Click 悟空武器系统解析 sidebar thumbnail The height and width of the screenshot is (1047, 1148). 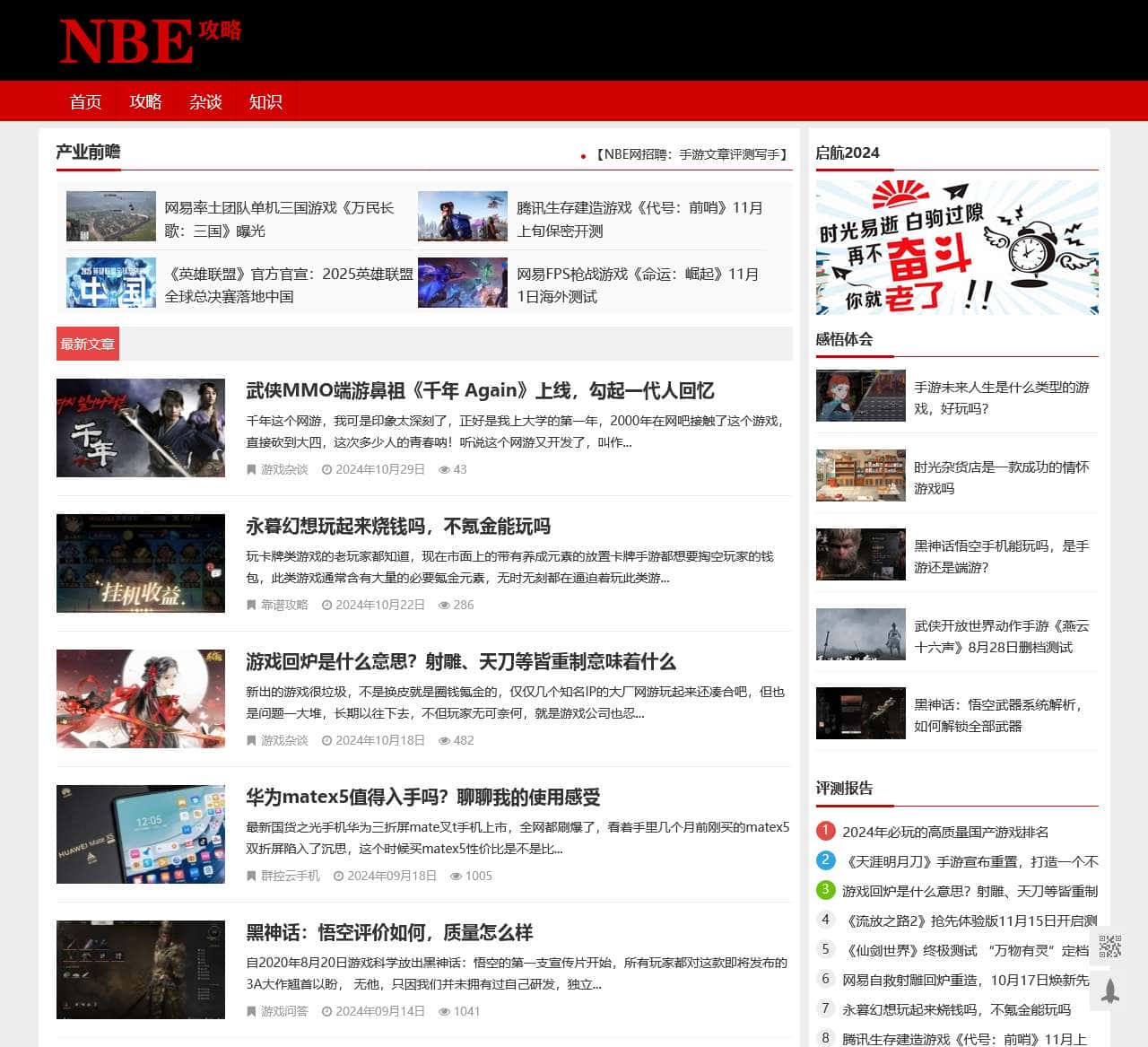[861, 713]
